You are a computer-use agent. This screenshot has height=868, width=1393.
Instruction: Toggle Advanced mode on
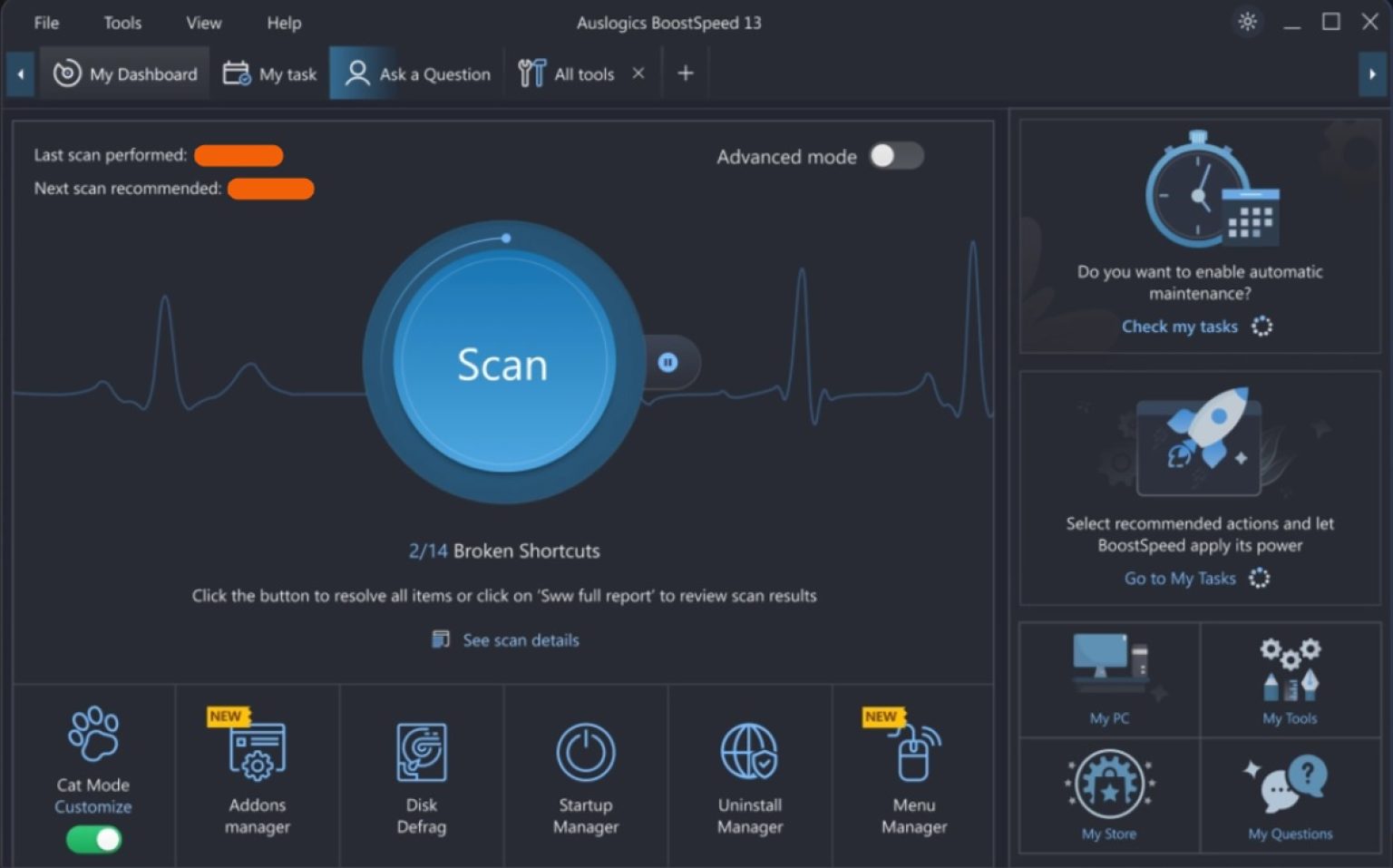point(896,156)
